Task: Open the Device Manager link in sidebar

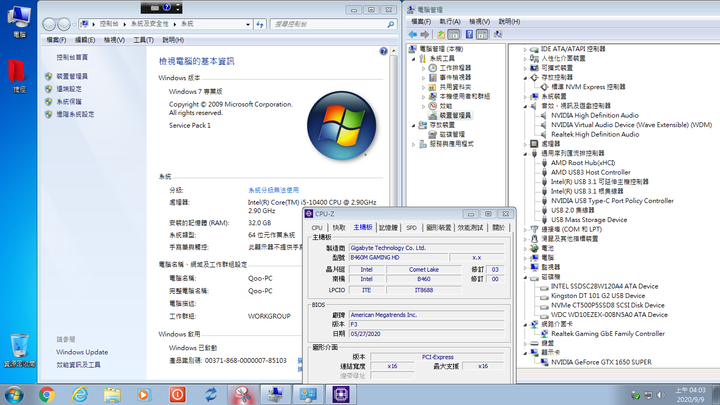Action: [72, 76]
